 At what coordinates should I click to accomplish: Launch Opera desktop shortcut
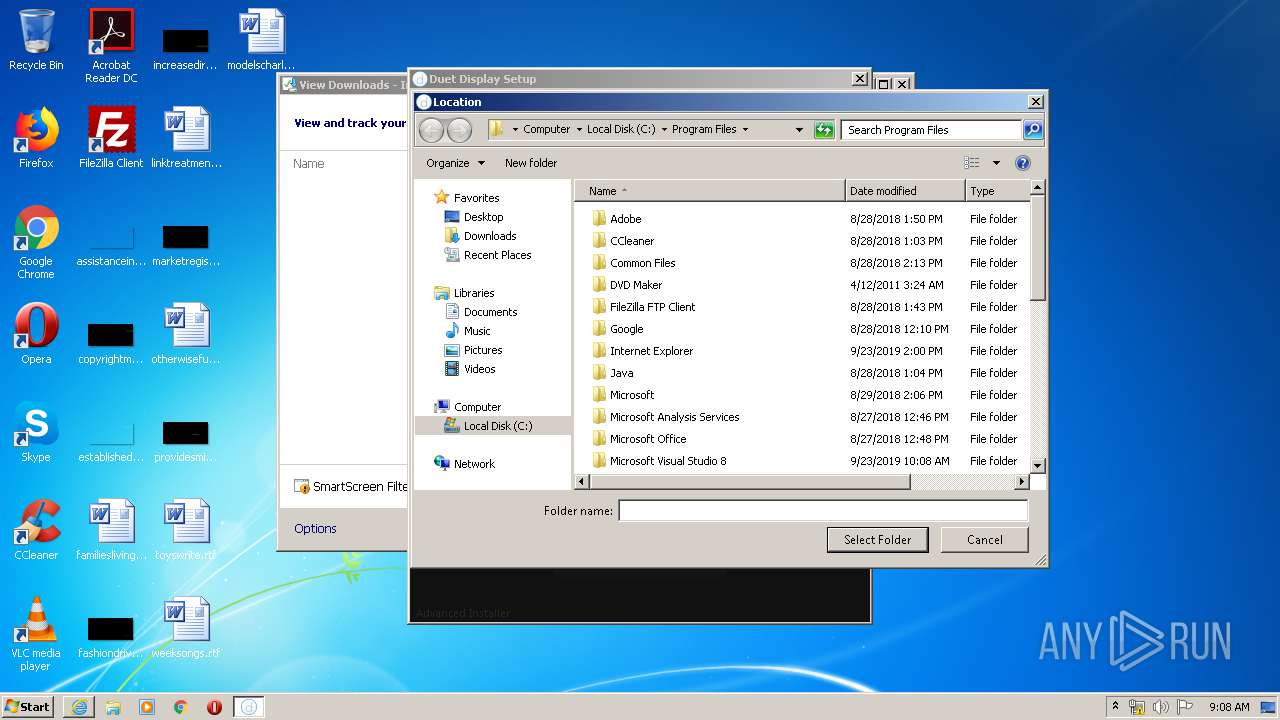(36, 333)
